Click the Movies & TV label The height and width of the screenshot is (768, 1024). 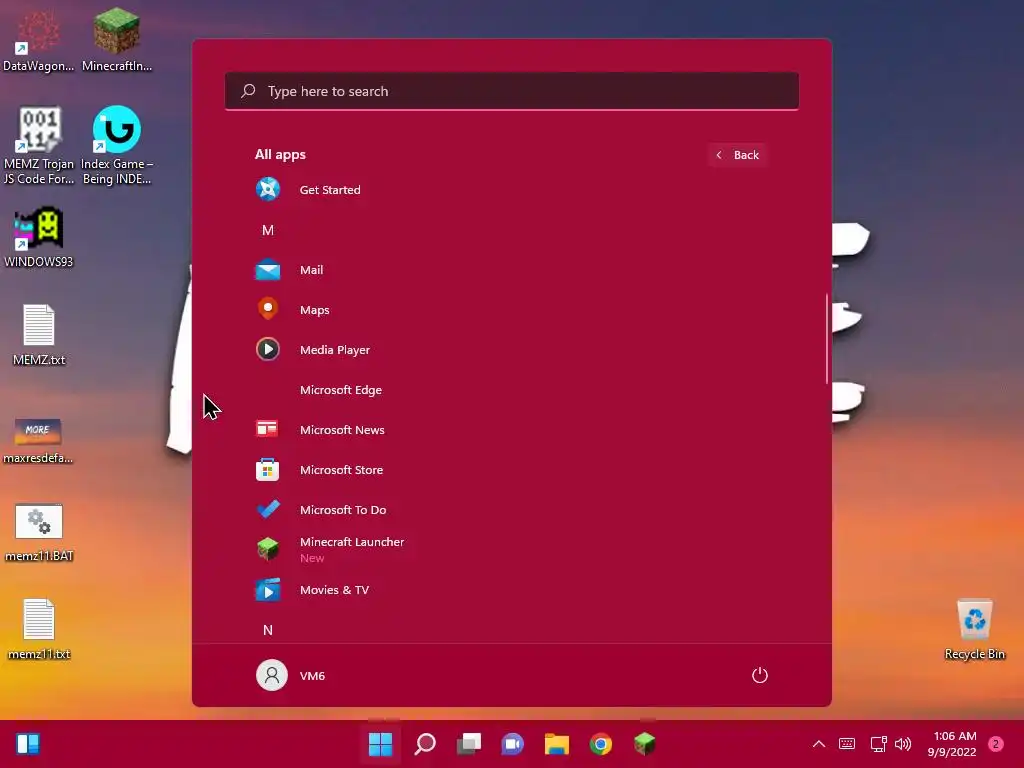pos(334,590)
